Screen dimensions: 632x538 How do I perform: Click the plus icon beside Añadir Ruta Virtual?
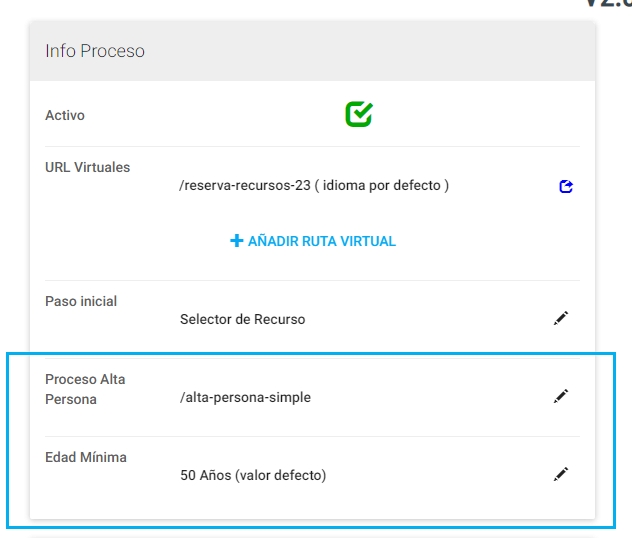pos(237,241)
